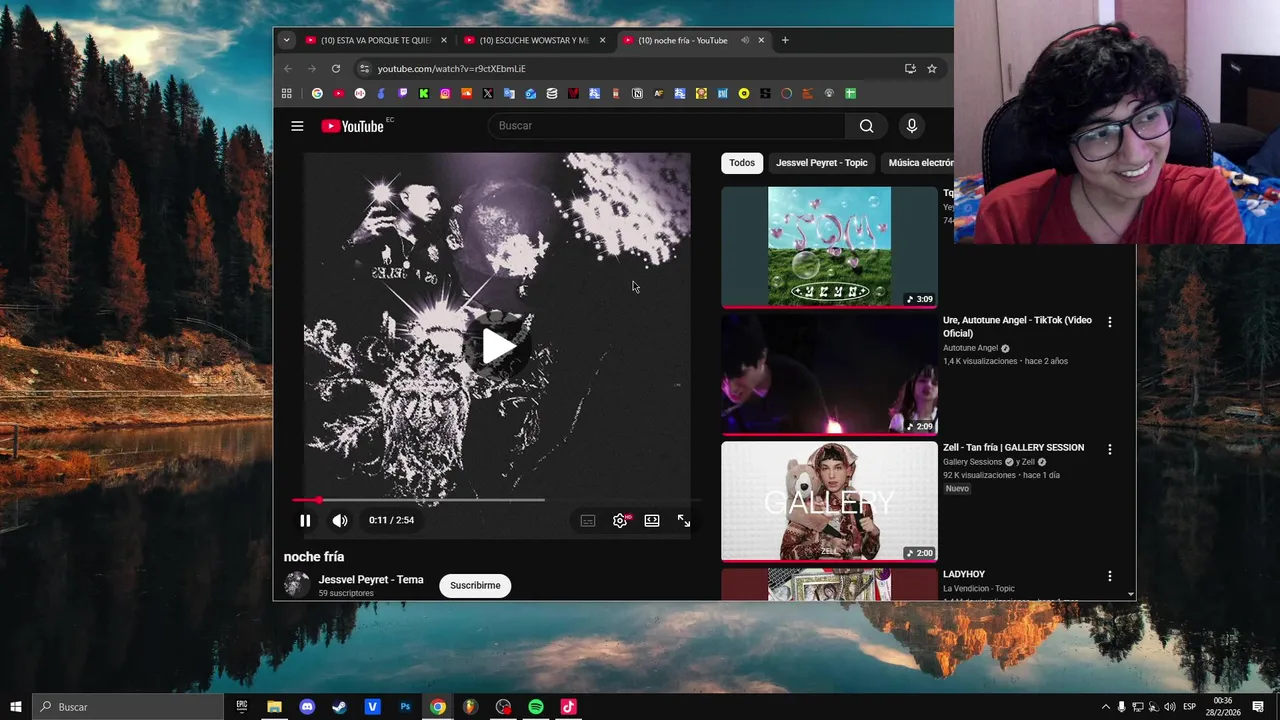Viewport: 1280px width, 720px height.
Task: Open options menu for Ure, Autotune Angel video
Action: click(1109, 322)
